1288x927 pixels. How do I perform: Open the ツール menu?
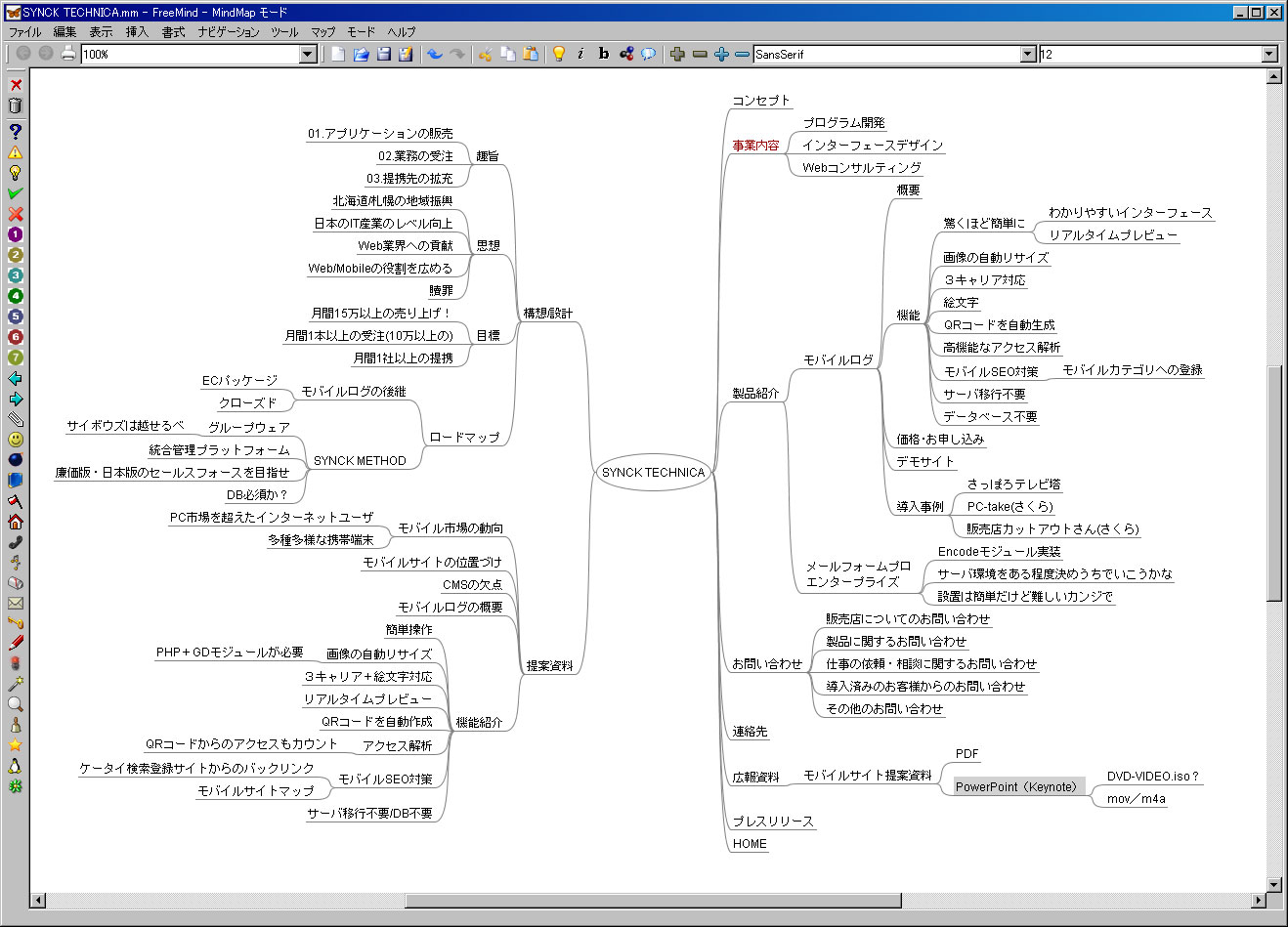pos(285,32)
